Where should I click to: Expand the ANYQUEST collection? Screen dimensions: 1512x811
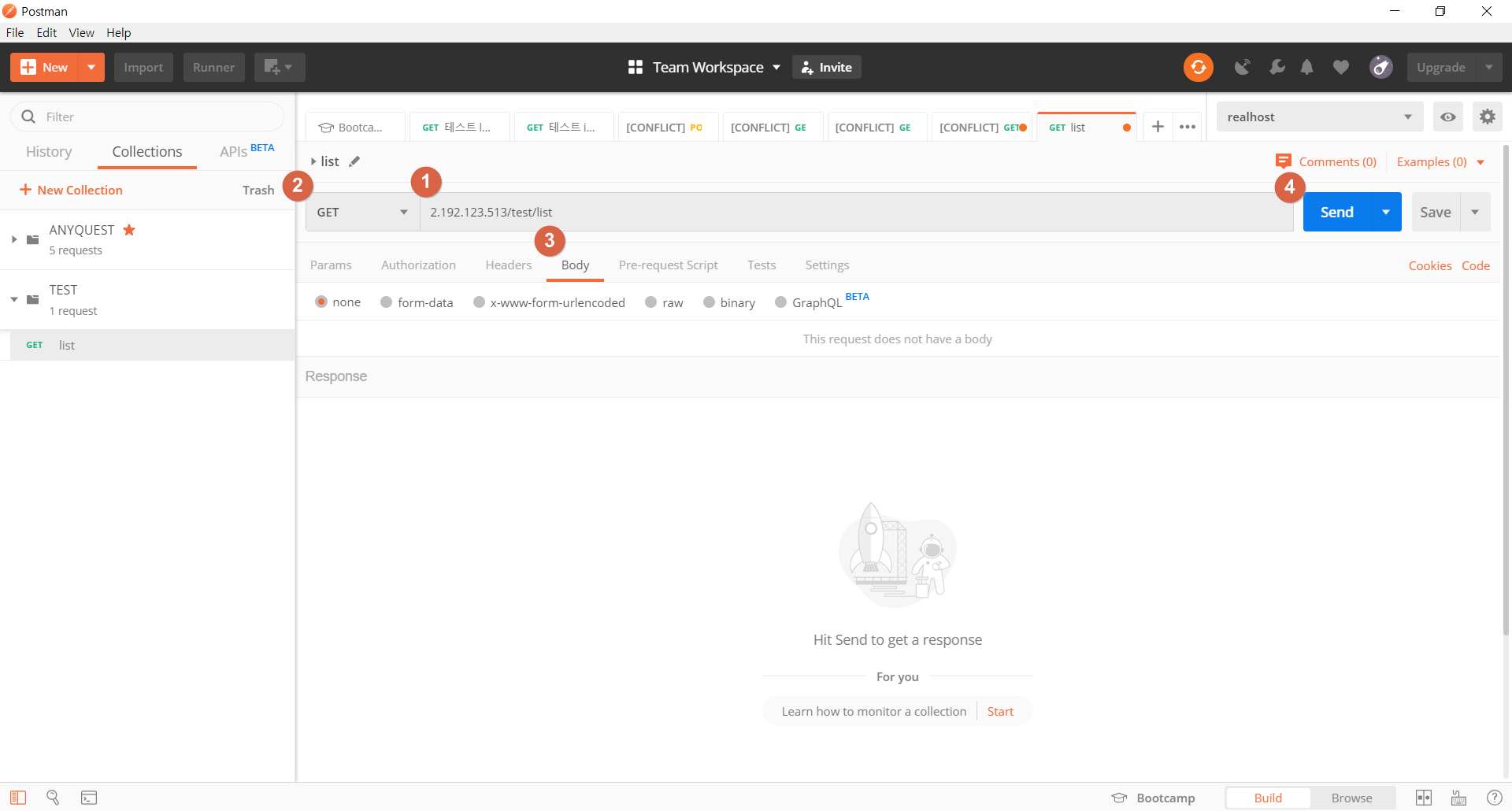(14, 239)
